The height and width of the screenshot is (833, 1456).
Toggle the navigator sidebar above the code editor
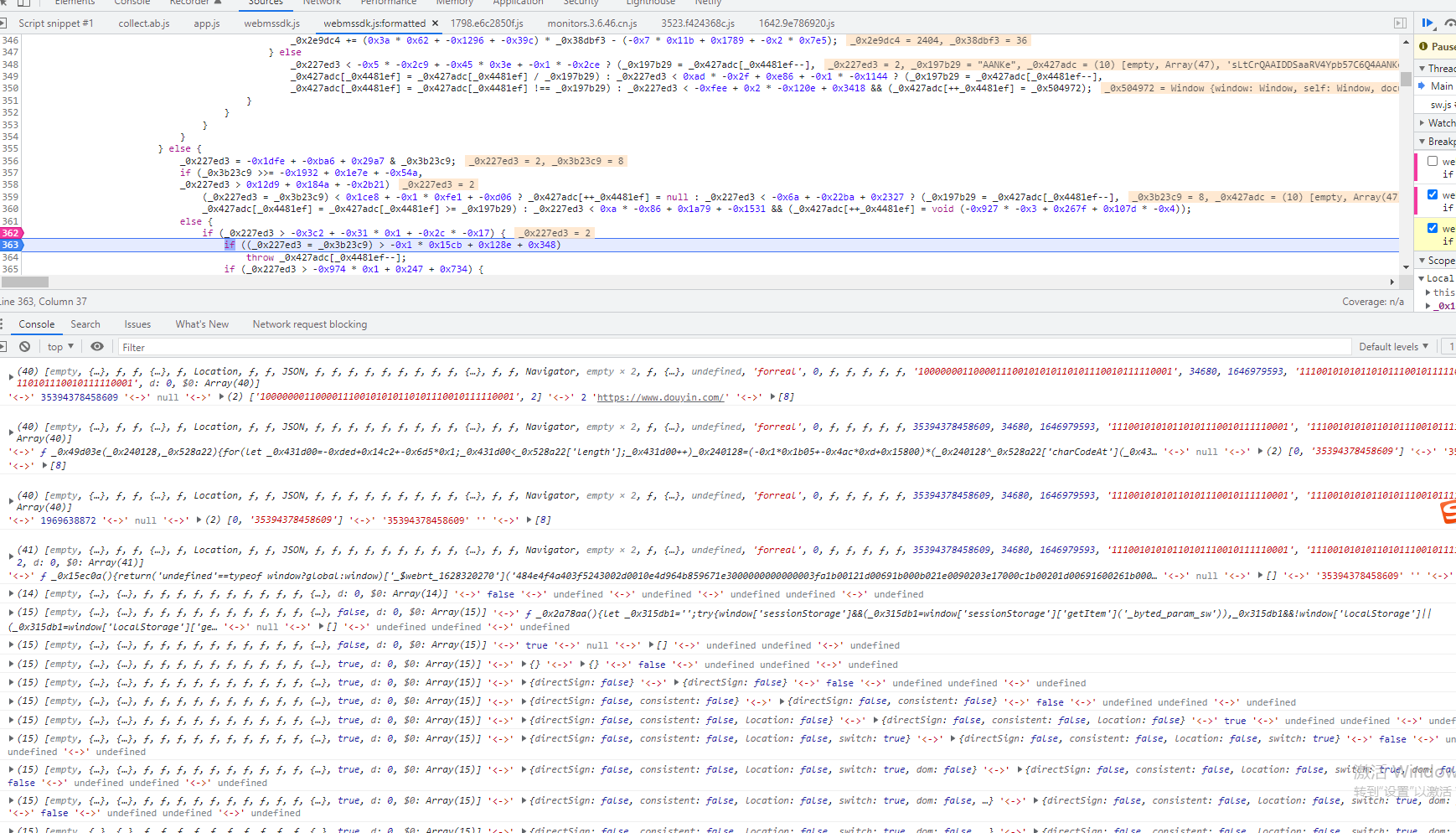tap(3, 23)
